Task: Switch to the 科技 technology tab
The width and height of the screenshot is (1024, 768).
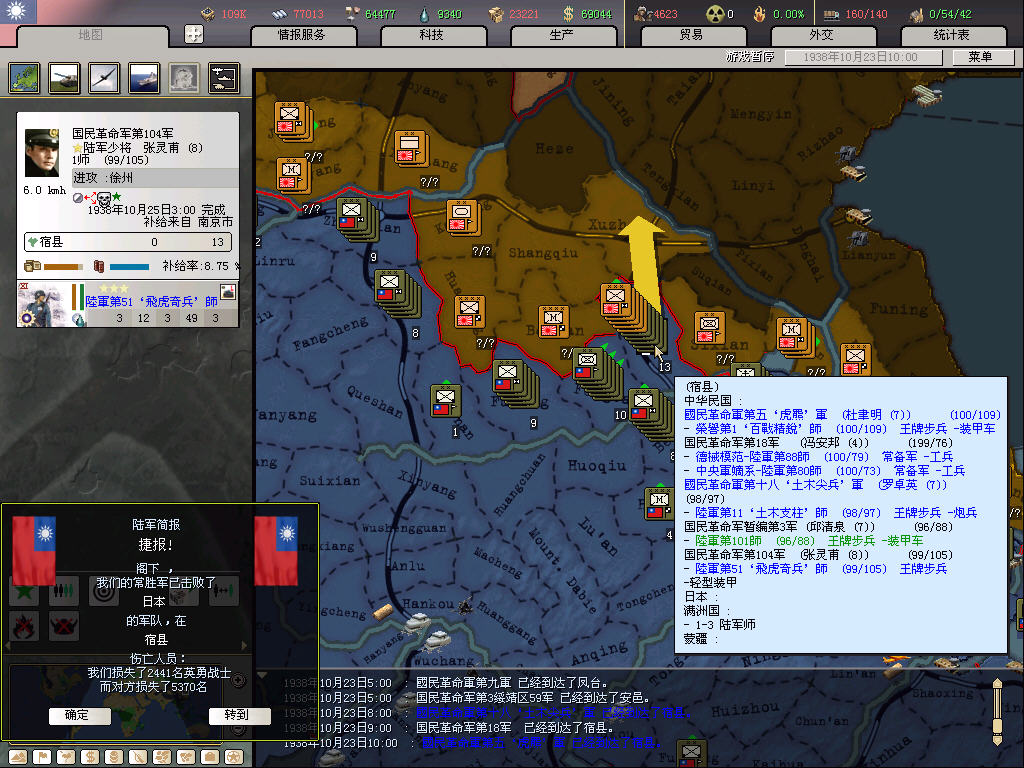Action: coord(431,35)
